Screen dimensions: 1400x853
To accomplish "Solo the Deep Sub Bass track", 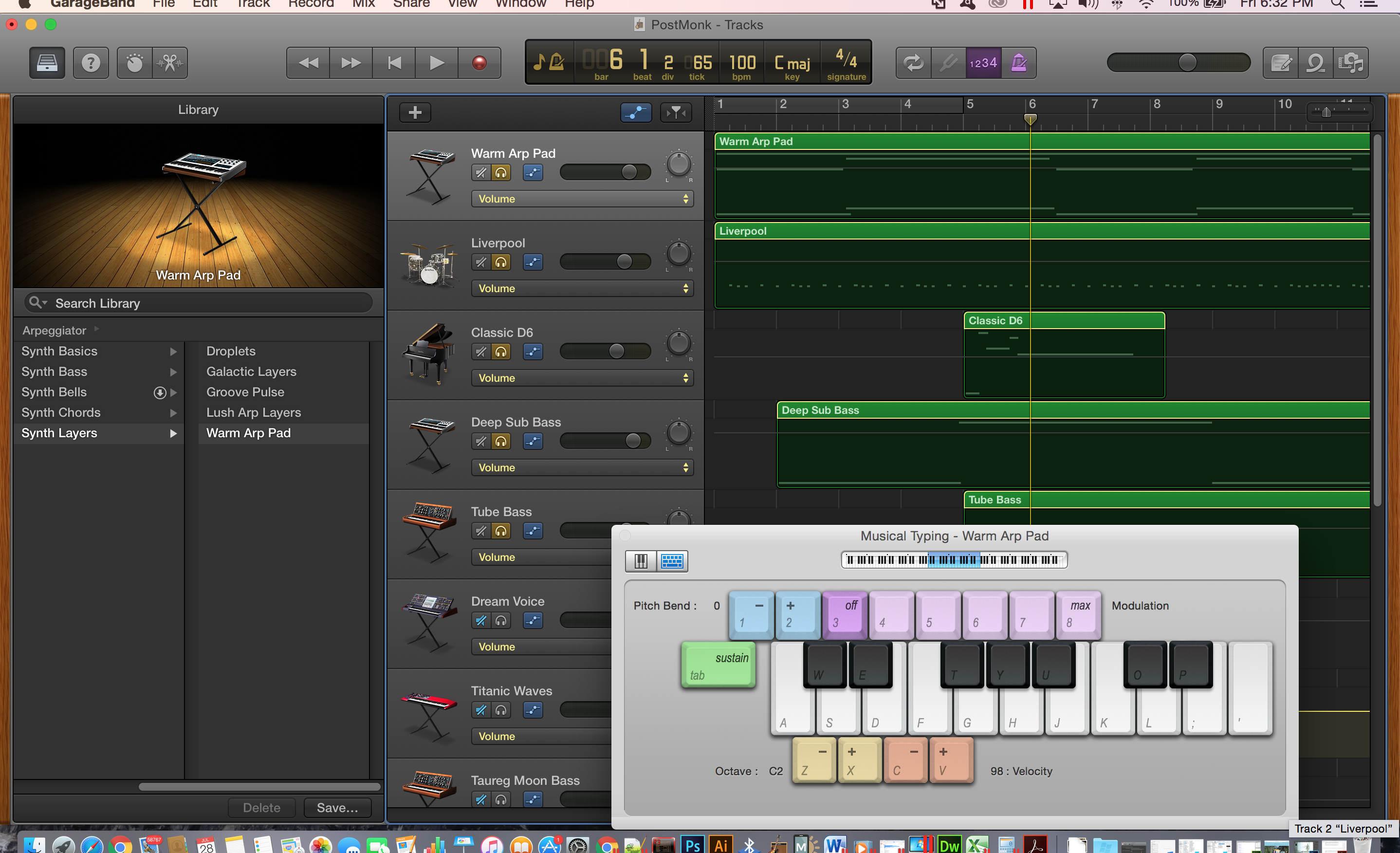I will click(501, 441).
